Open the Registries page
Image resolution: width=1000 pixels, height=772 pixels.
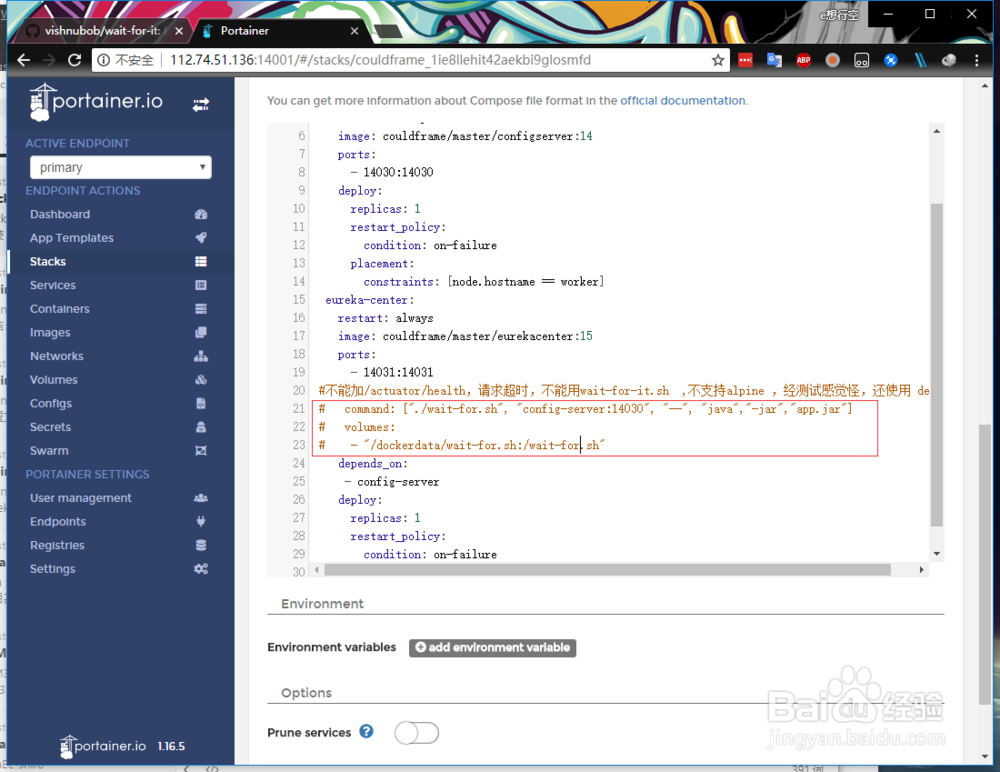[57, 545]
